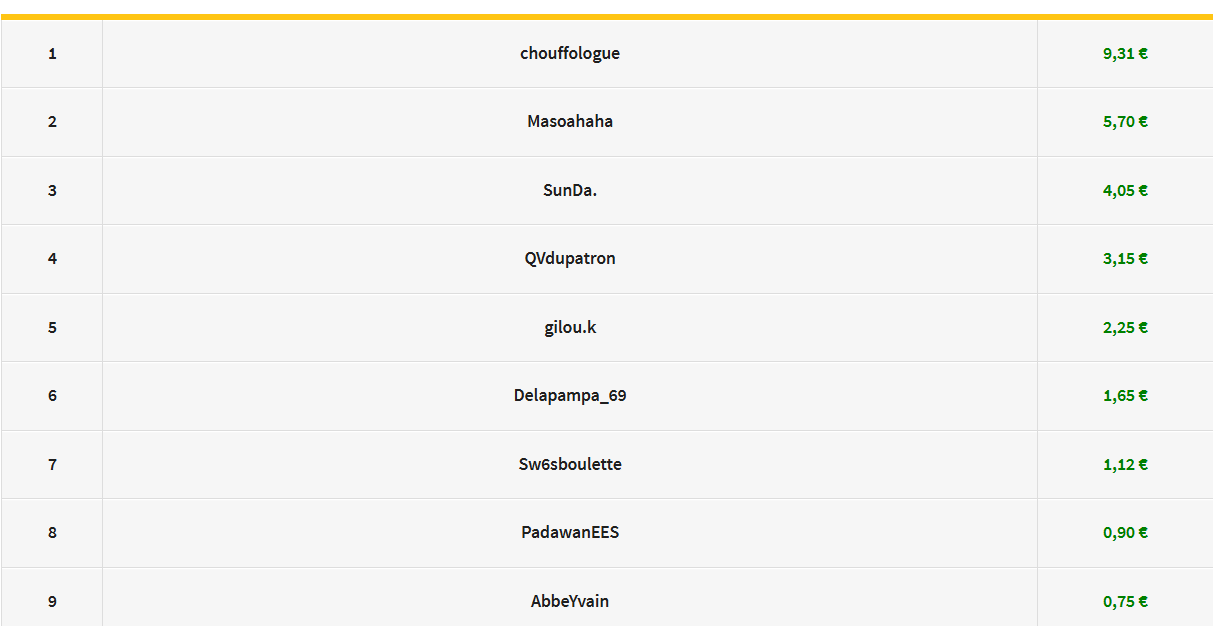
Task: Open PadawanEES in the leaderboard
Action: pyautogui.click(x=570, y=533)
